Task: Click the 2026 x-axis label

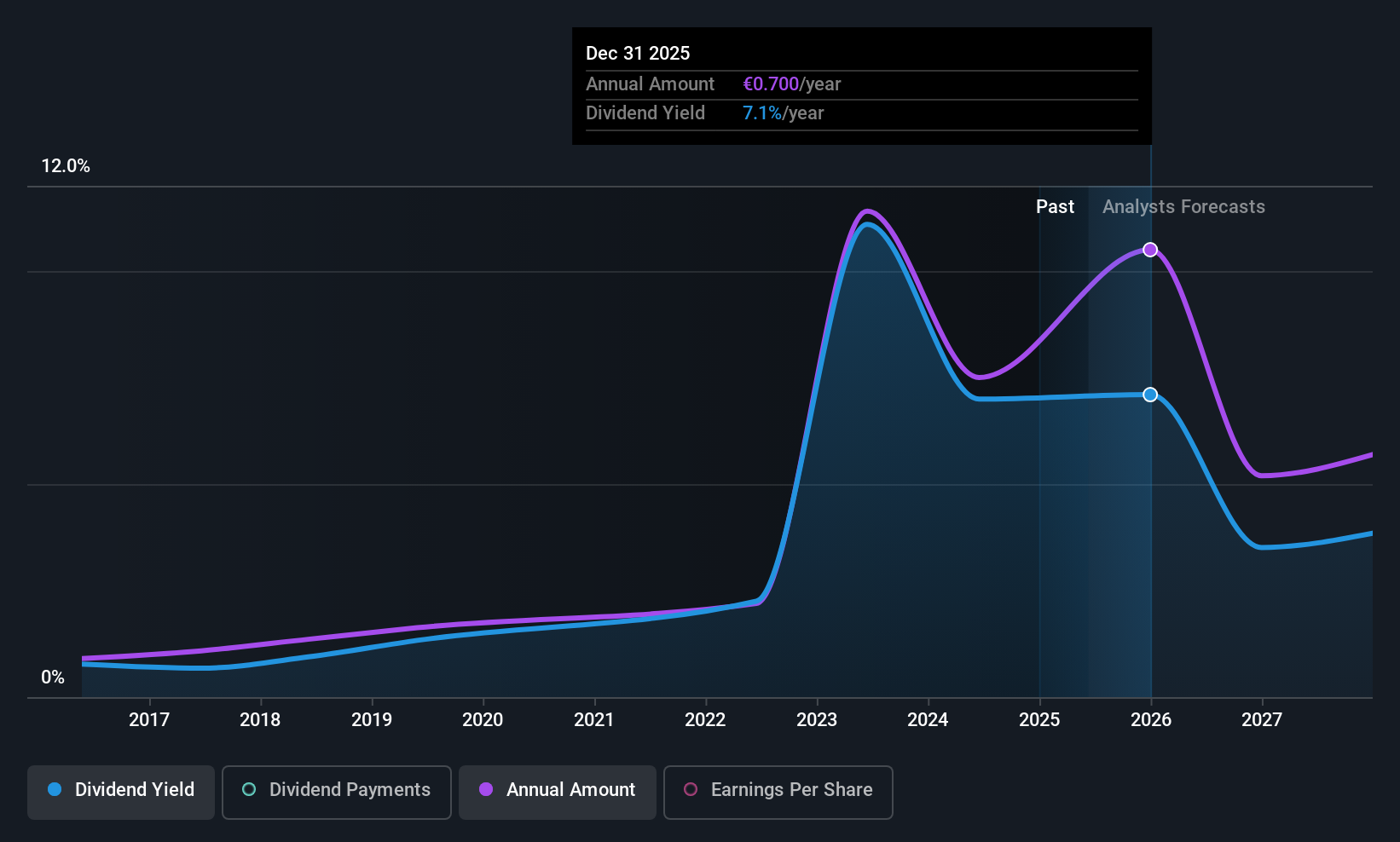Action: (x=1151, y=720)
